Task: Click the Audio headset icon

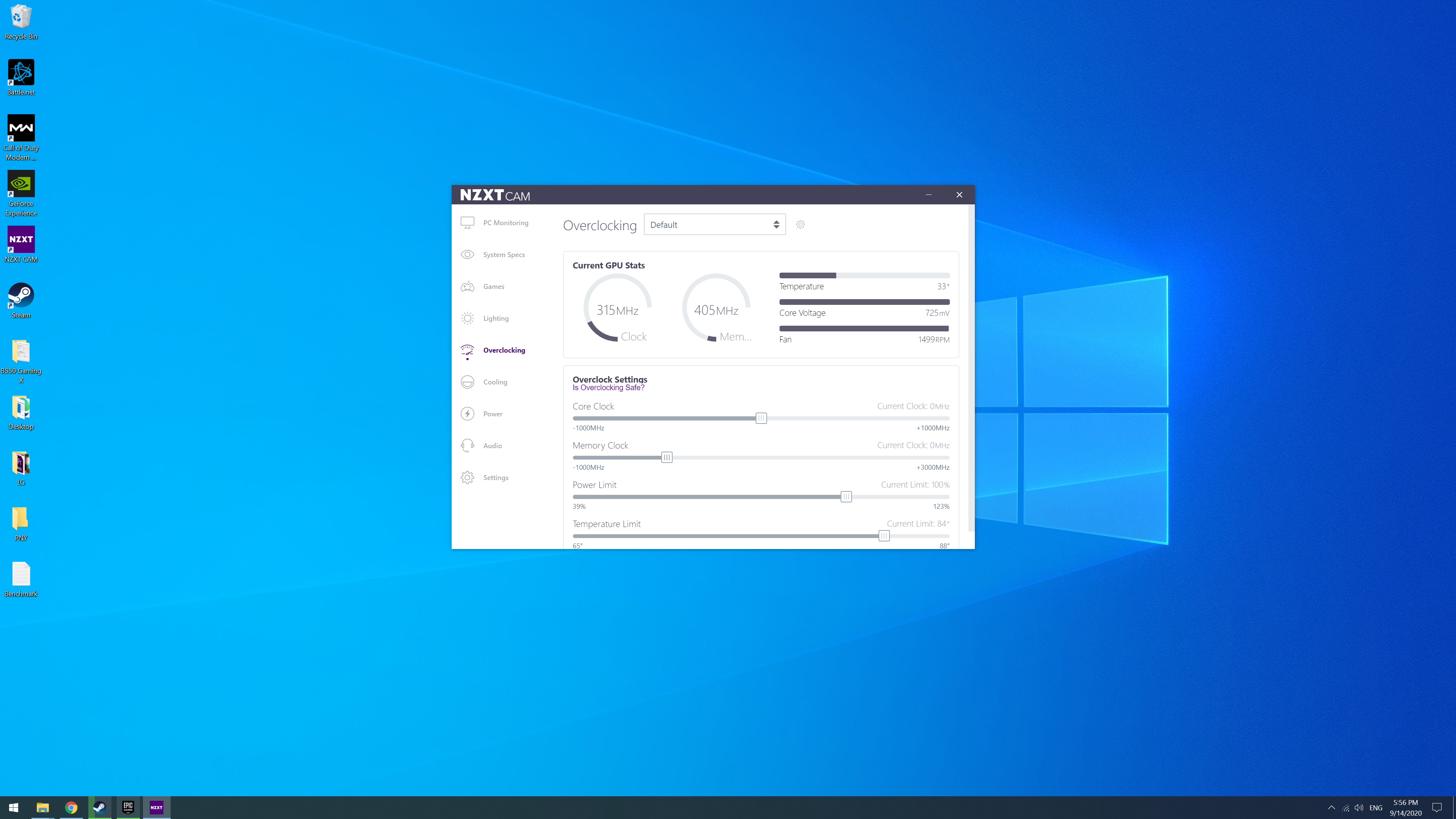Action: (468, 446)
